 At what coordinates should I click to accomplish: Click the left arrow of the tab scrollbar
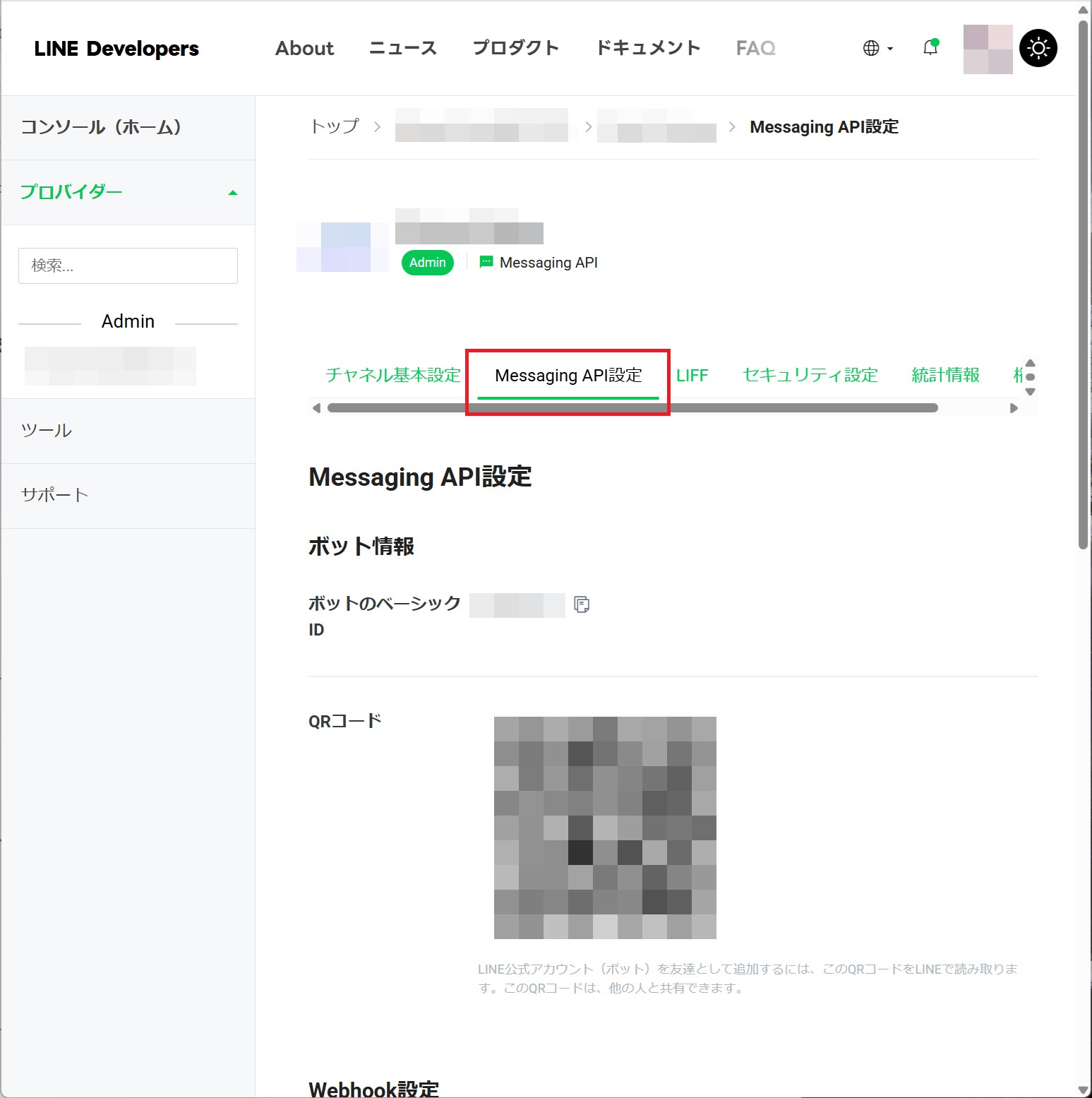tap(316, 407)
